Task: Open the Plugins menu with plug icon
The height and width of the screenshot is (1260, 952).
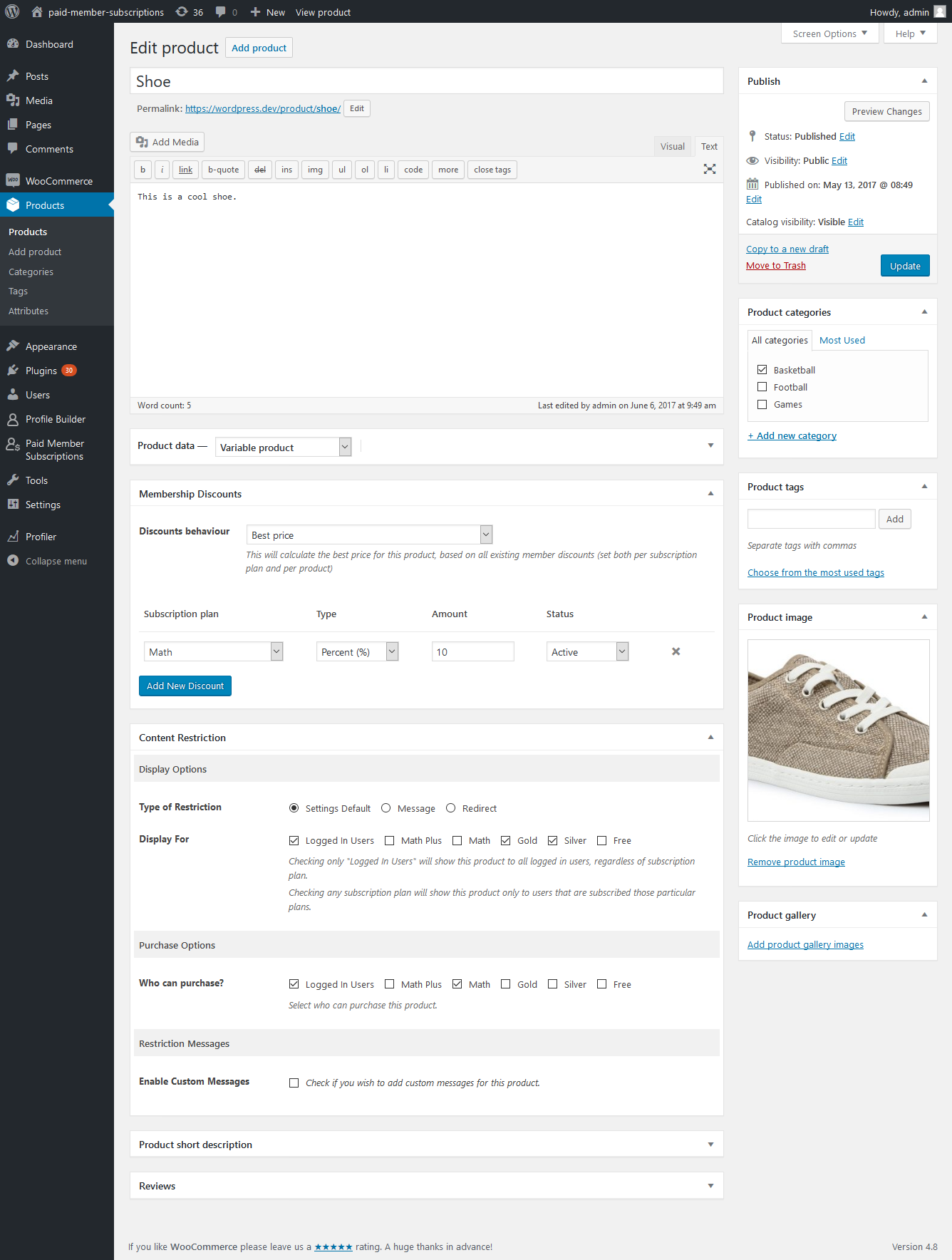Action: (x=41, y=371)
